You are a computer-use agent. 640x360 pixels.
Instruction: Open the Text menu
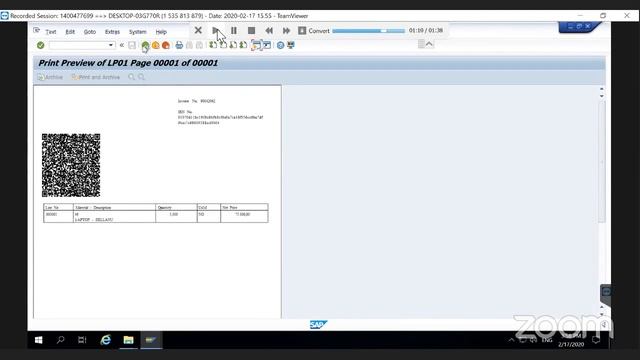point(51,32)
